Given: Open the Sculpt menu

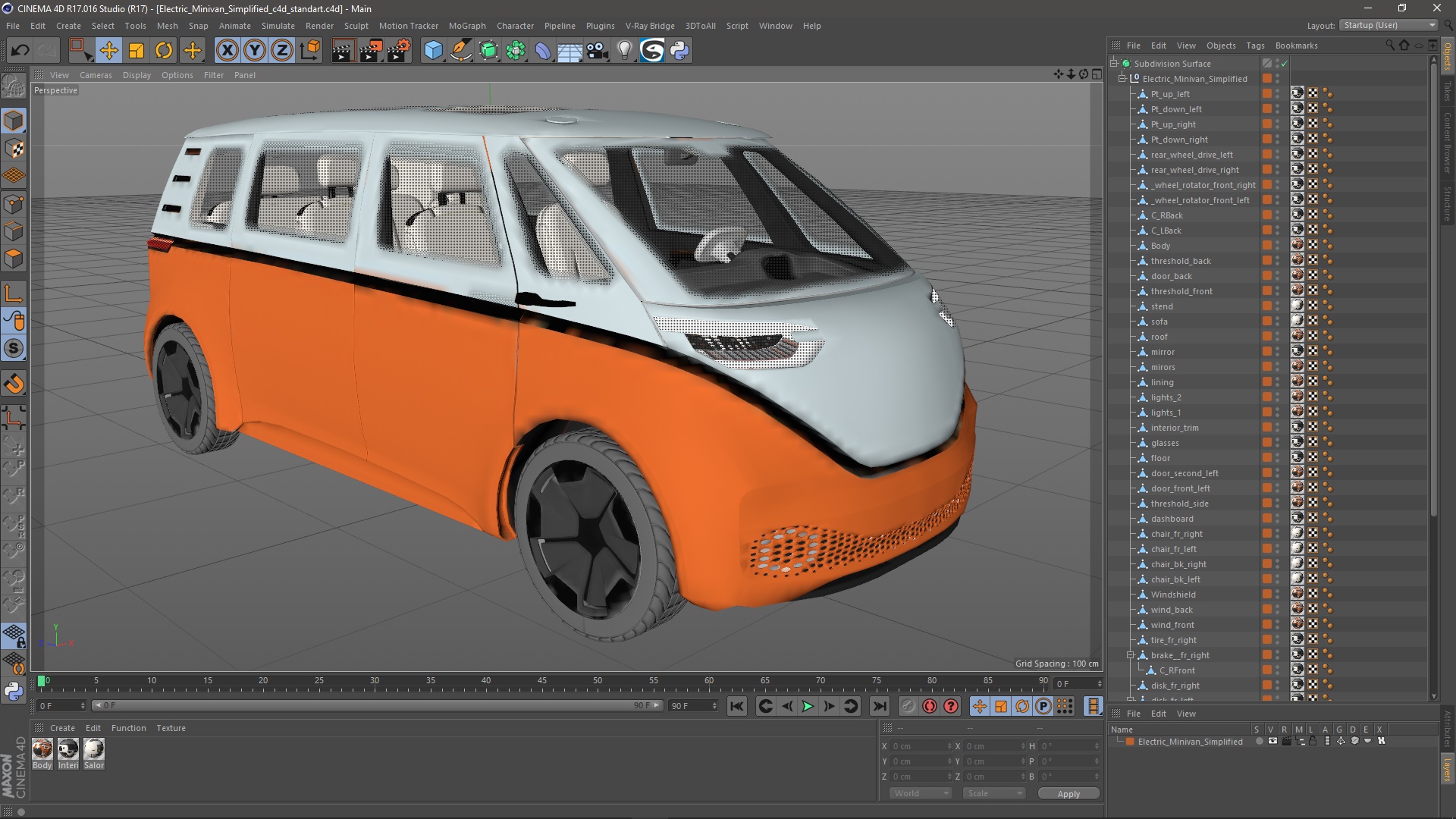Looking at the screenshot, I should [x=356, y=26].
